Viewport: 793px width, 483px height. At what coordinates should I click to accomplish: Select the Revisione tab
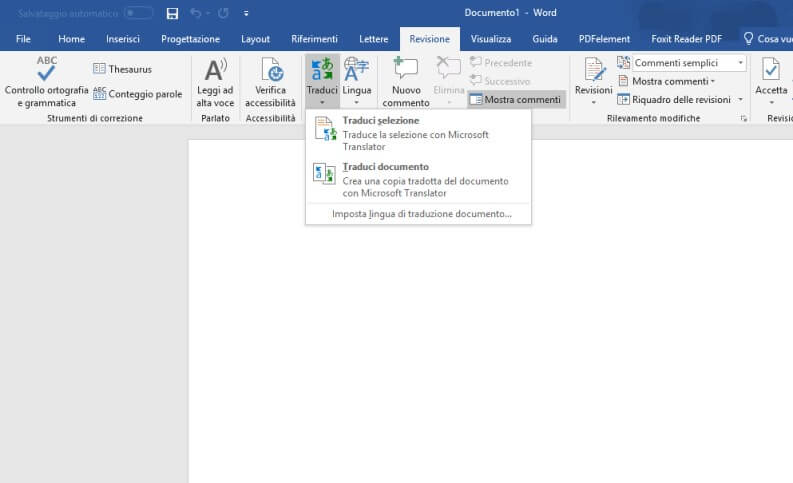[x=429, y=39]
